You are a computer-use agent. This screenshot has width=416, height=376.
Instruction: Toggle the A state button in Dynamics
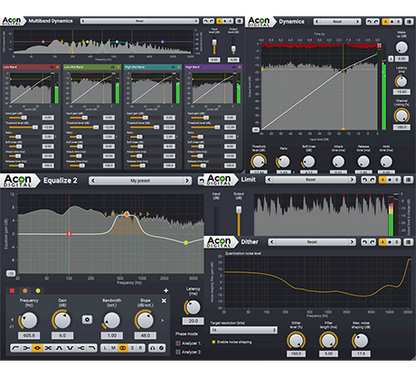coord(385,22)
